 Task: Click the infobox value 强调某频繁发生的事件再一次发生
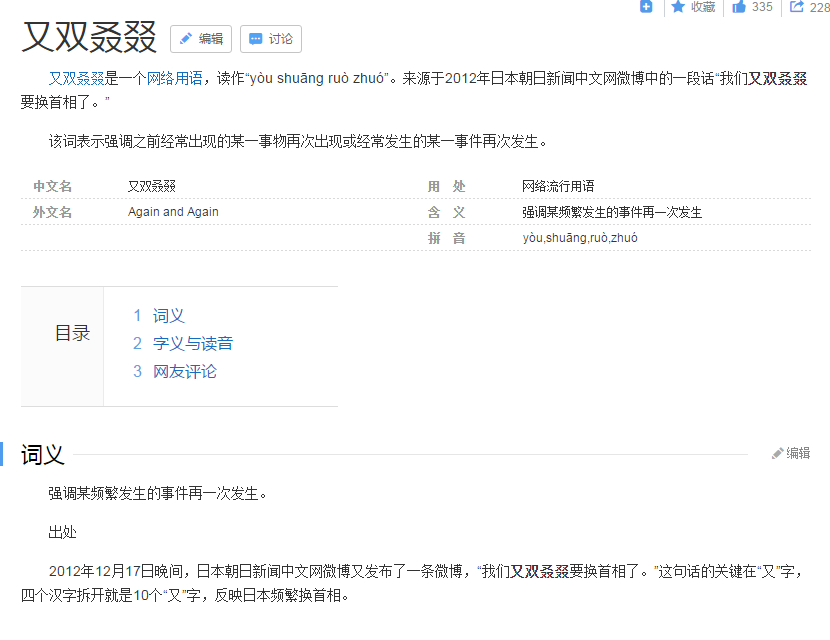[x=612, y=212]
